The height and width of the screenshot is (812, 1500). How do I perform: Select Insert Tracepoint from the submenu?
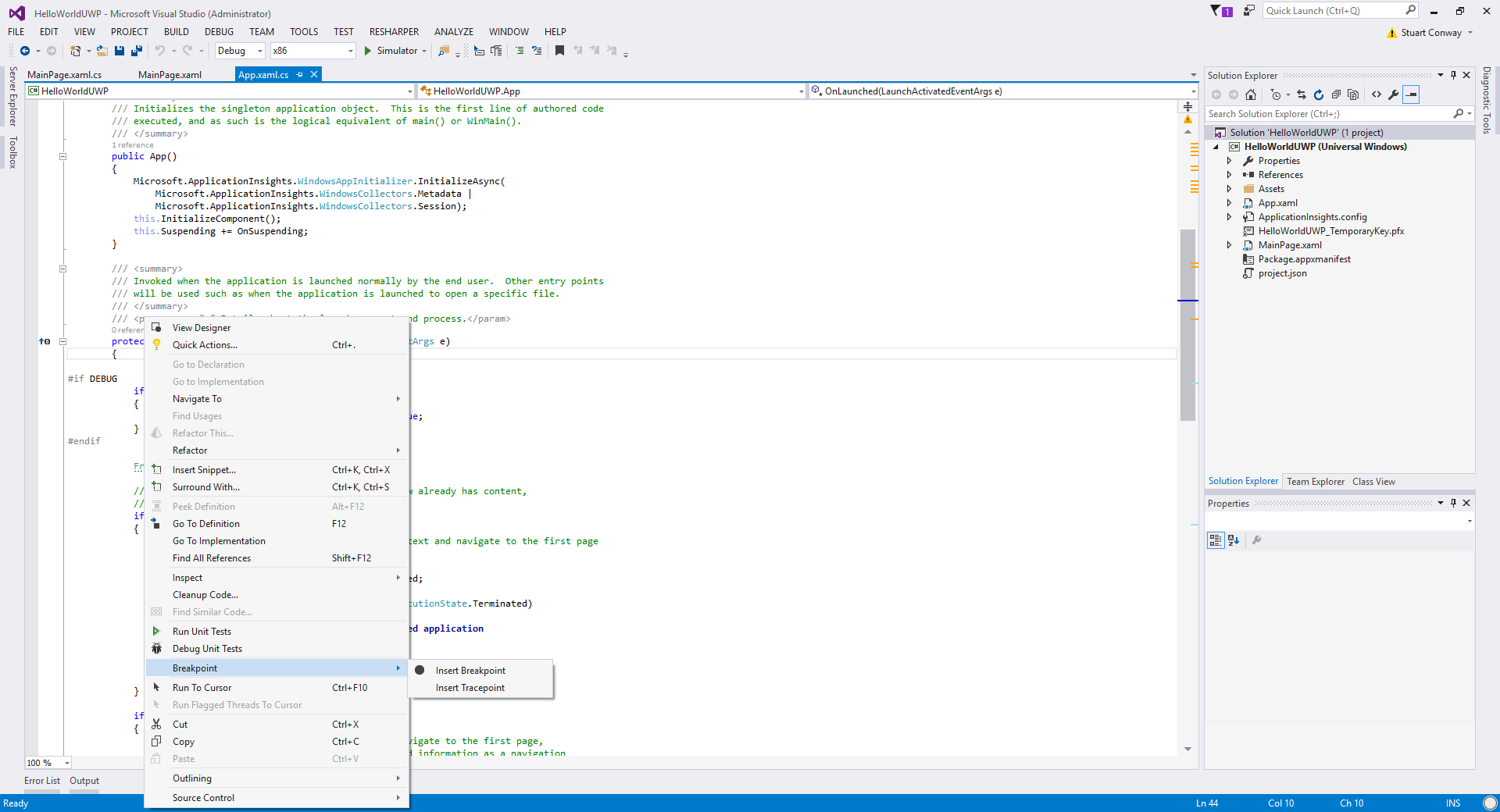pos(481,688)
